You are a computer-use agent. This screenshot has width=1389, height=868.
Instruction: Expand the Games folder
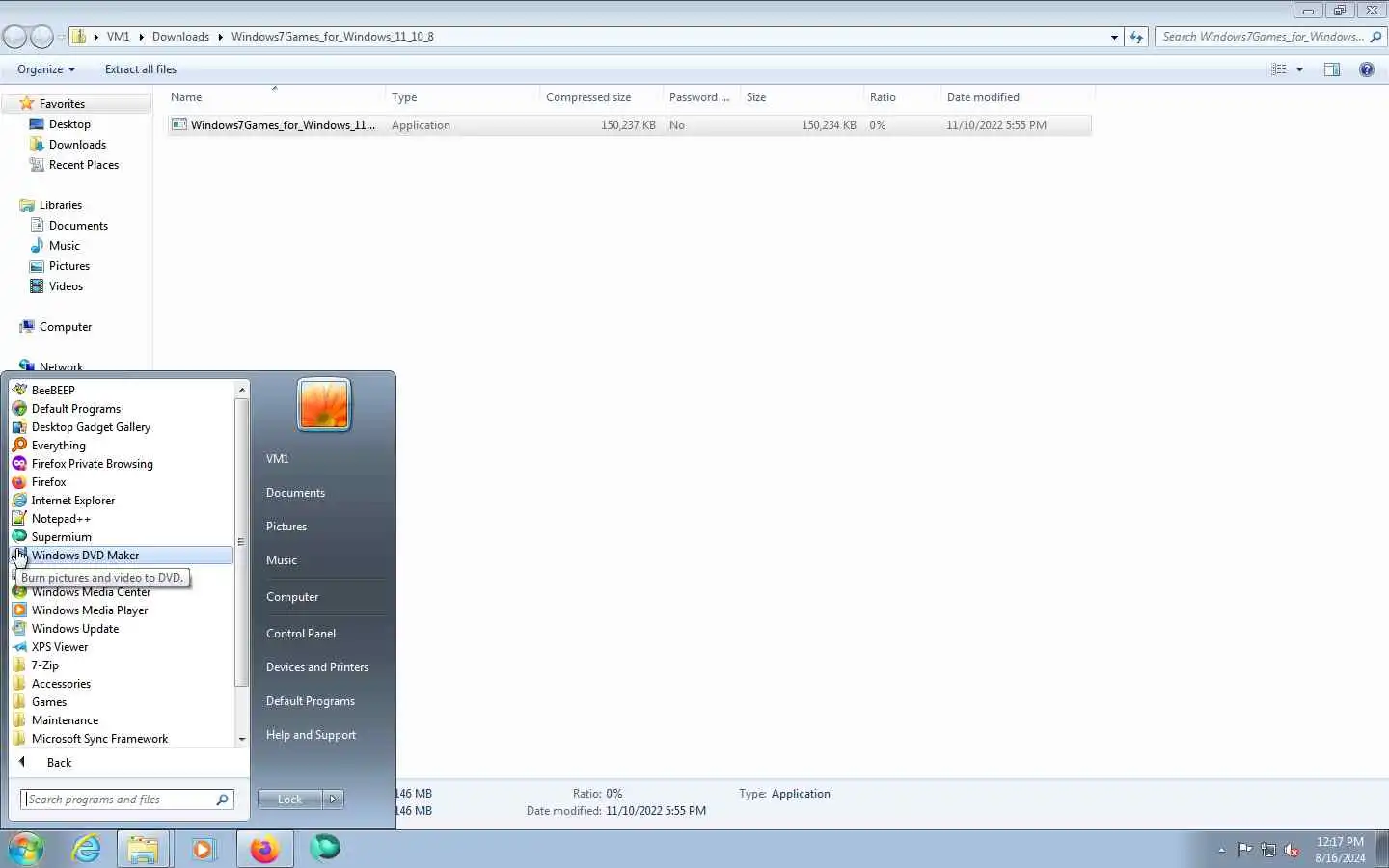point(49,701)
